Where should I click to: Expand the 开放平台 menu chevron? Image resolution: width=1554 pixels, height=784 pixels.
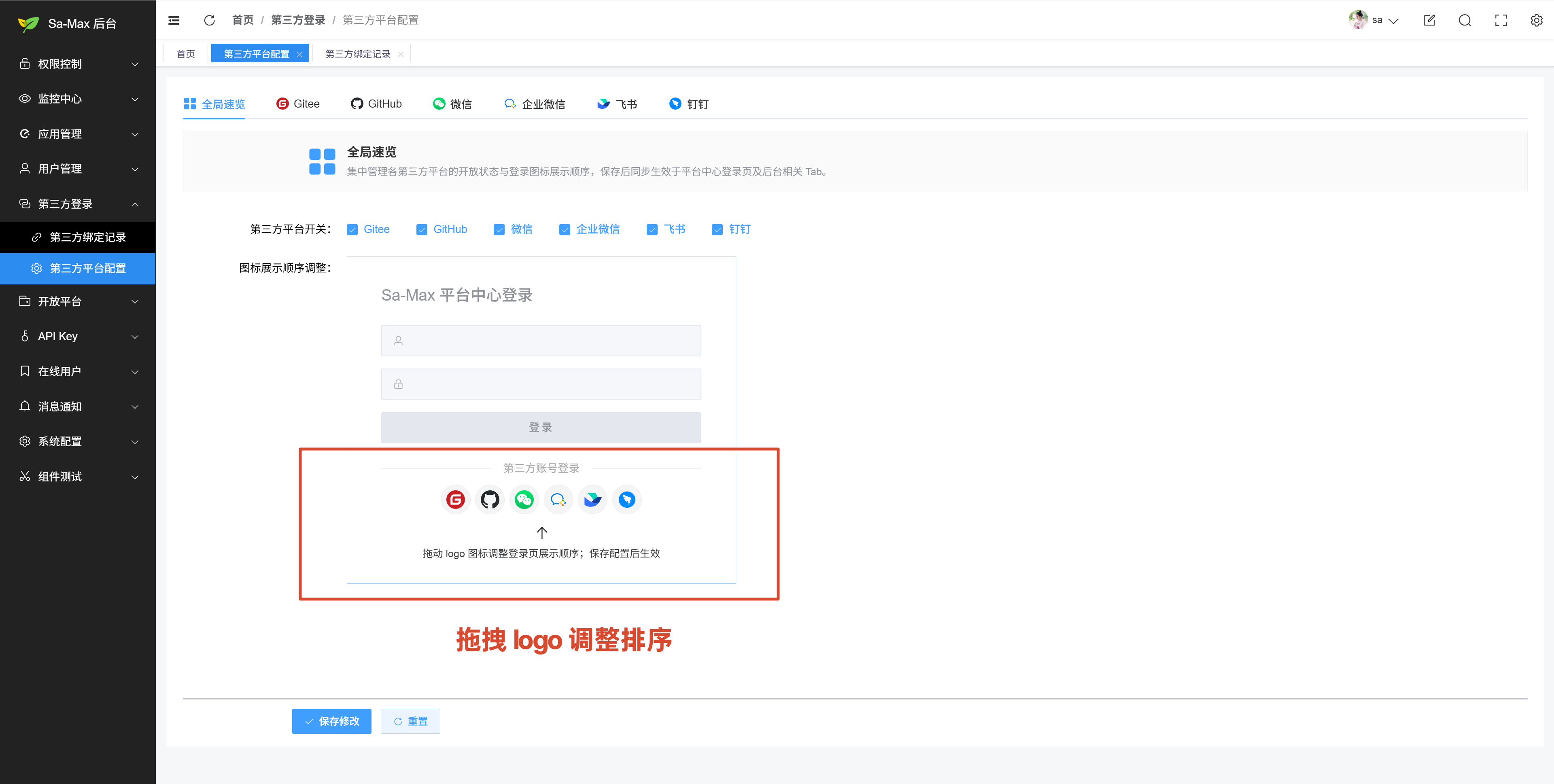click(x=135, y=301)
